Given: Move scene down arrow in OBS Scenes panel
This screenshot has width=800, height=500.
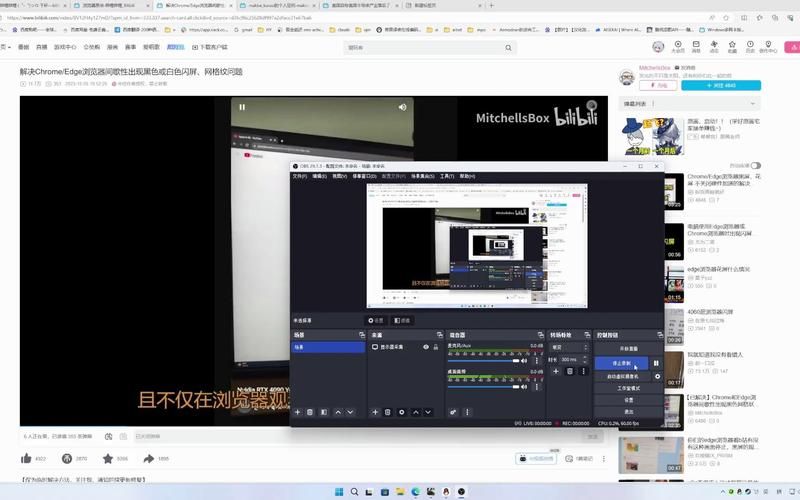Looking at the screenshot, I should click(x=350, y=412).
